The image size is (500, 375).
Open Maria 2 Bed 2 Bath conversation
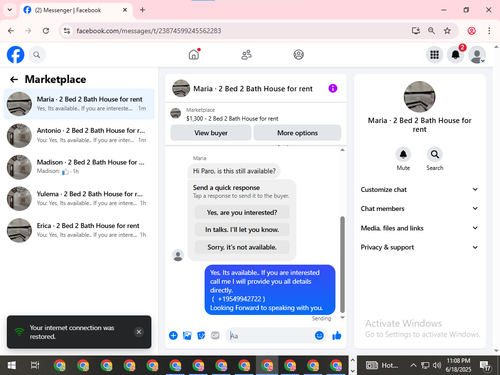pyautogui.click(x=79, y=104)
